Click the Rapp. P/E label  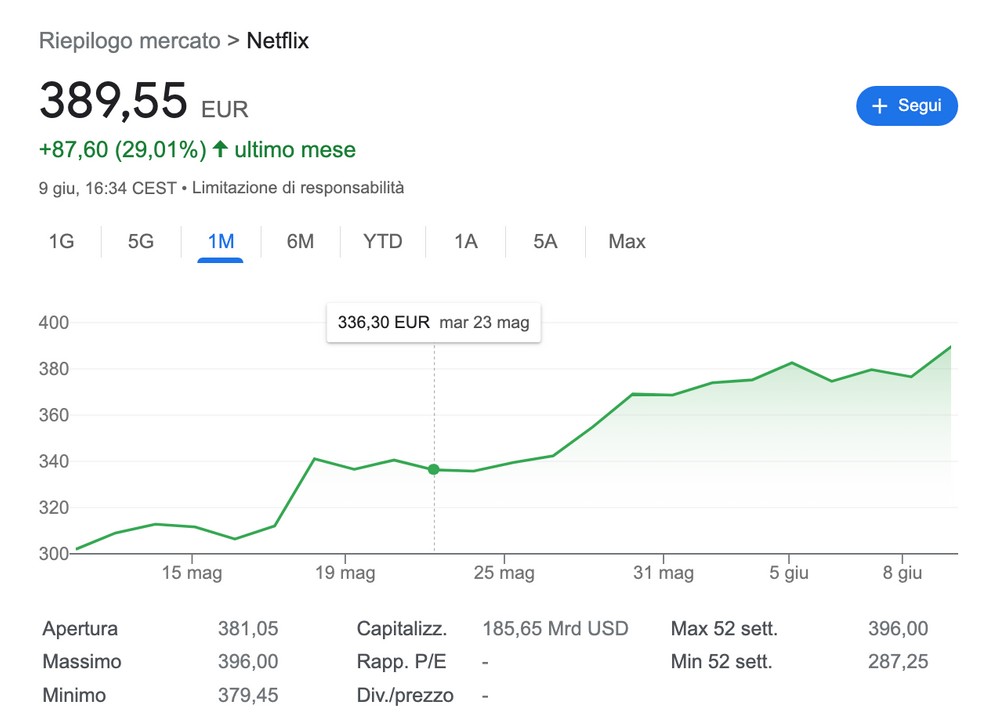pos(401,661)
